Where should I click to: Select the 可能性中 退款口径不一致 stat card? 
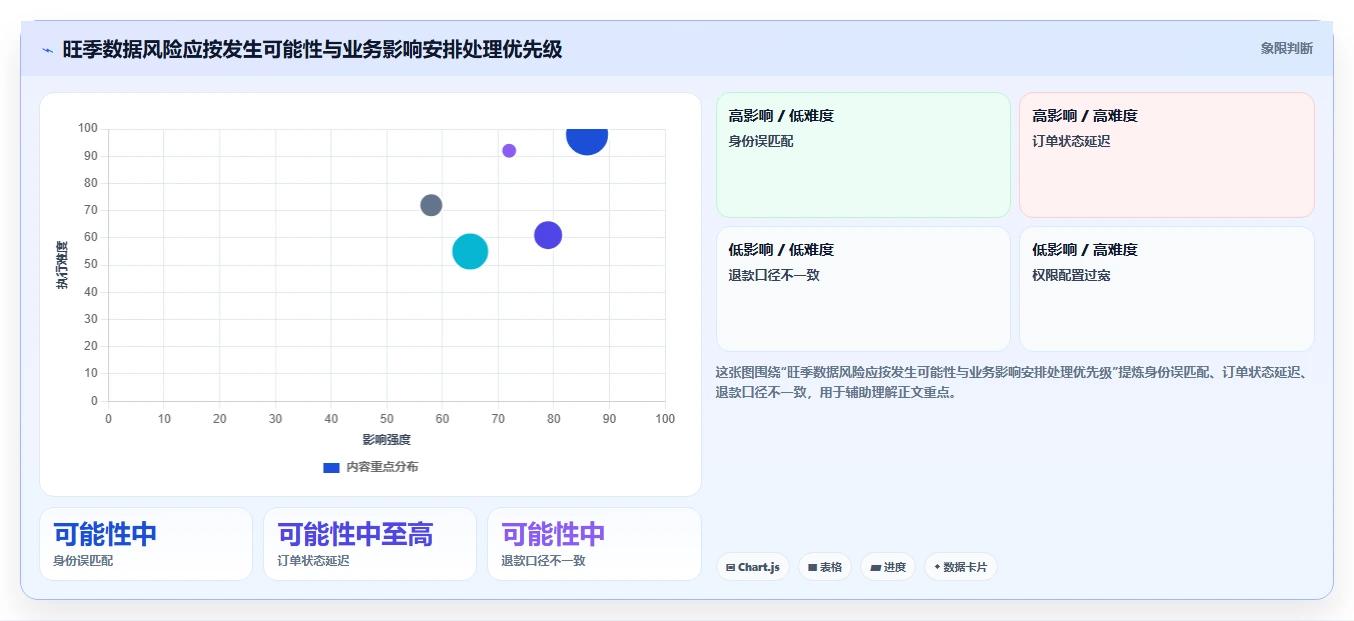[x=594, y=544]
